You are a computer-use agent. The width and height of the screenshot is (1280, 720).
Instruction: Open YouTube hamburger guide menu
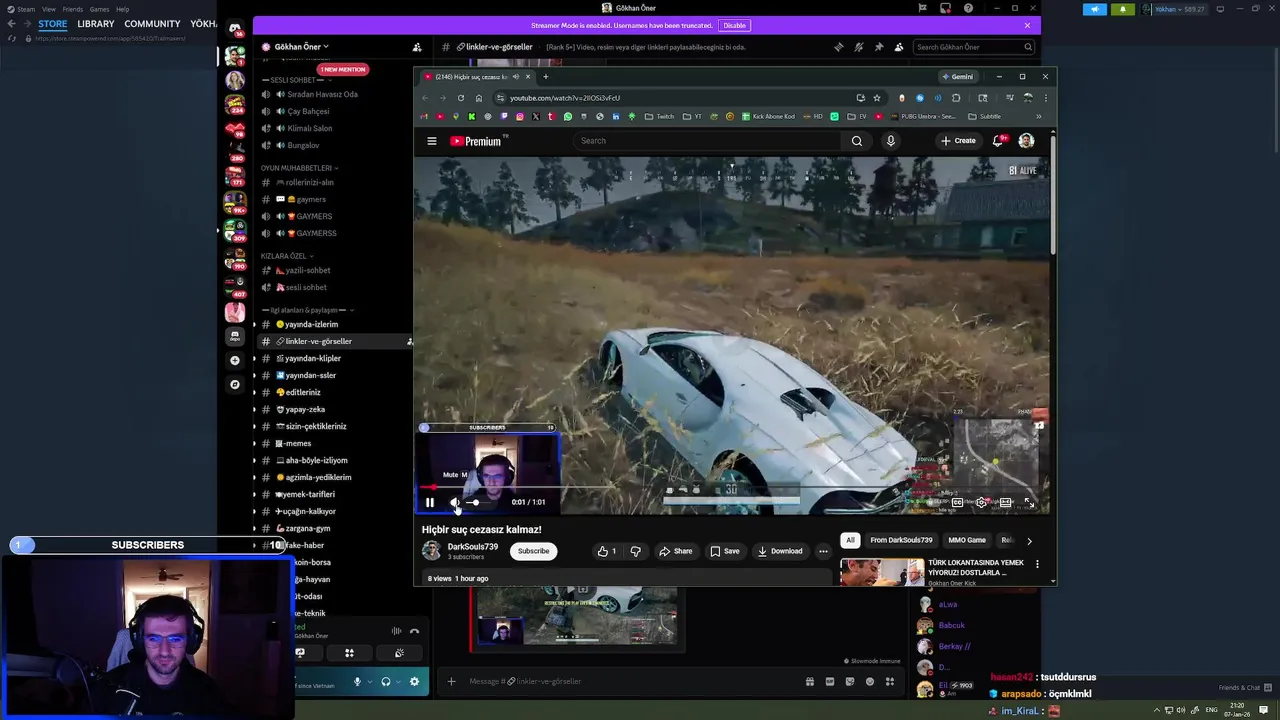click(432, 141)
